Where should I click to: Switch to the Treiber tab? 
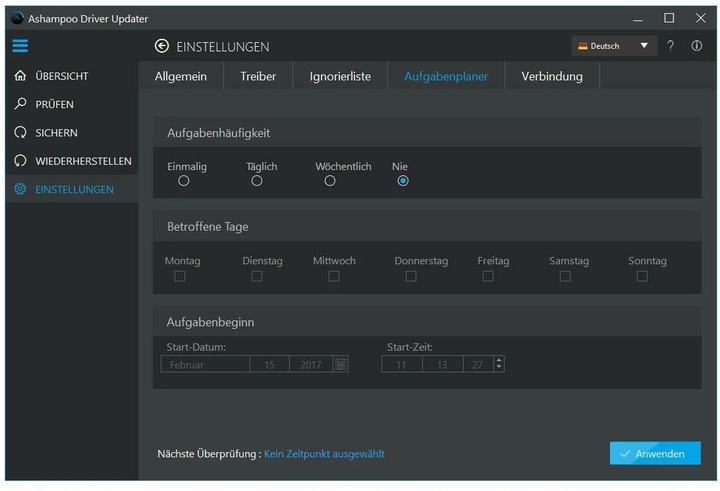(x=258, y=76)
